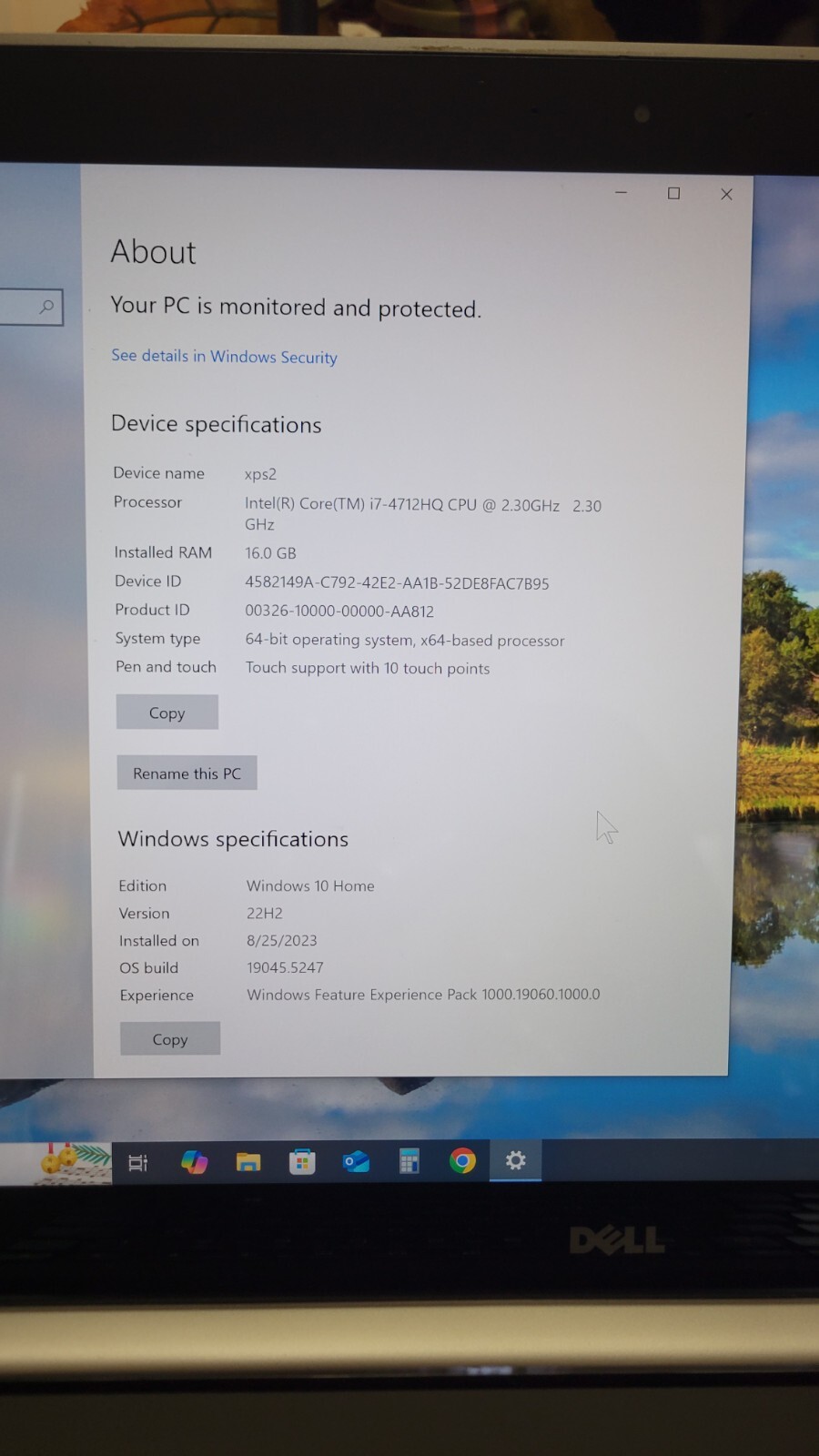Launch Google Chrome from the taskbar

[x=462, y=1160]
